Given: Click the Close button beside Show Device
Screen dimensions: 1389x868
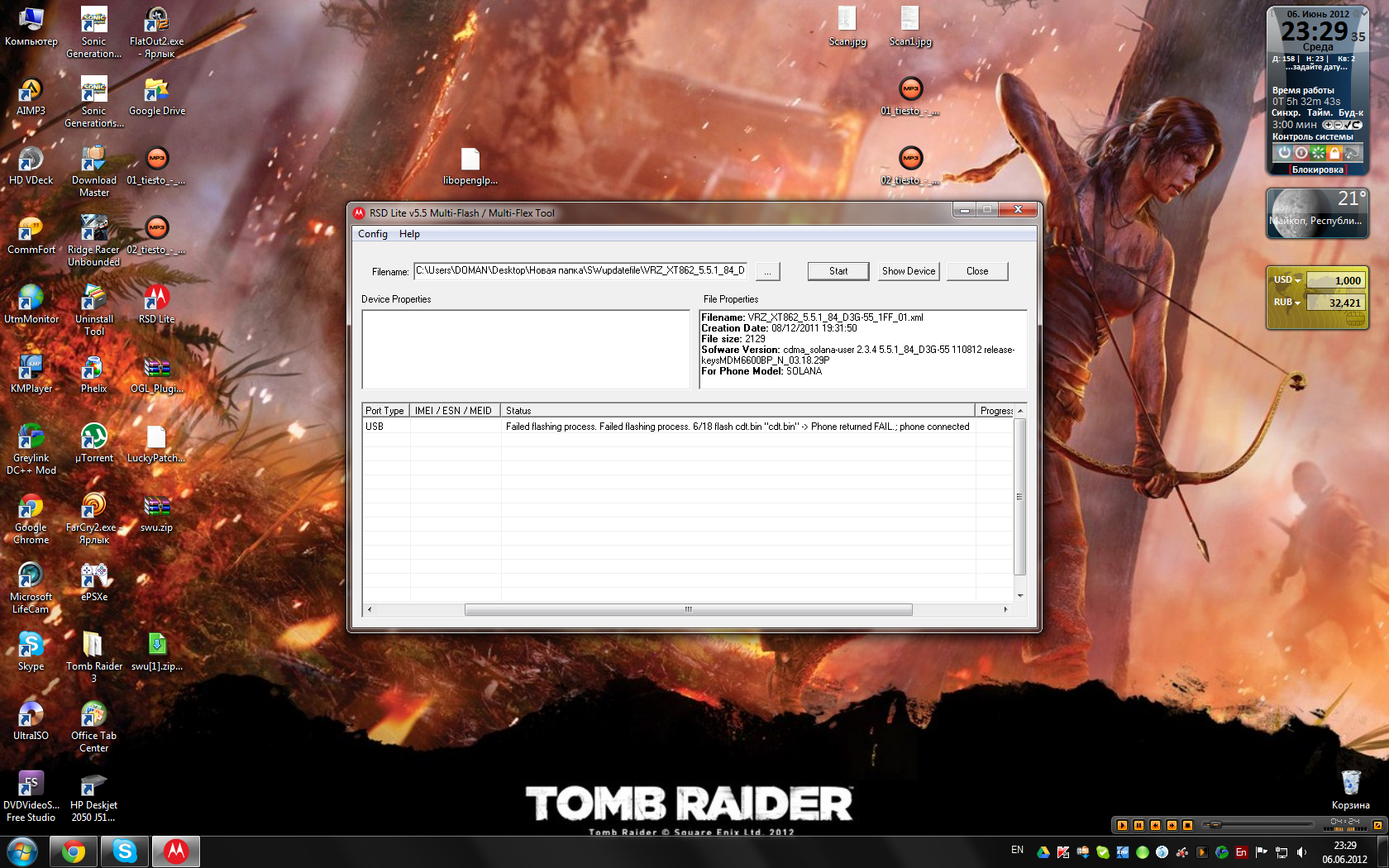Looking at the screenshot, I should point(977,271).
